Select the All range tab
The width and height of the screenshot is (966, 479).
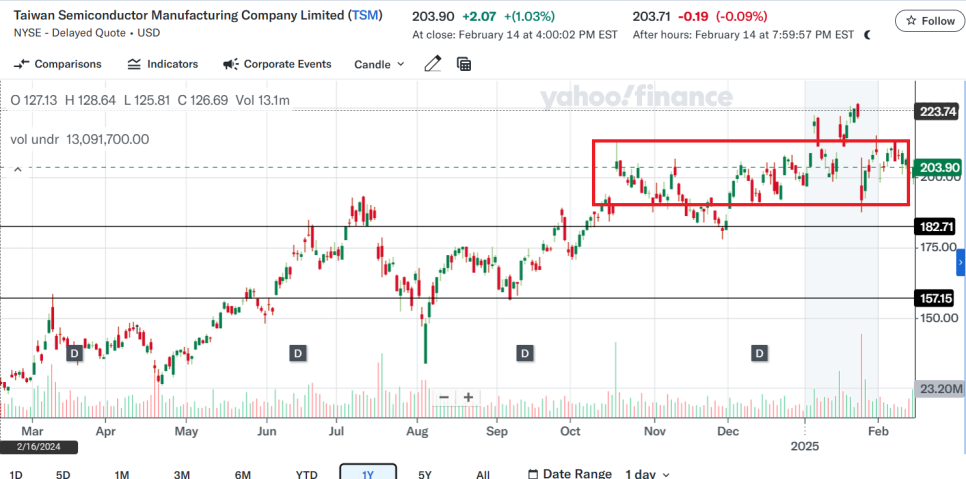[483, 474]
